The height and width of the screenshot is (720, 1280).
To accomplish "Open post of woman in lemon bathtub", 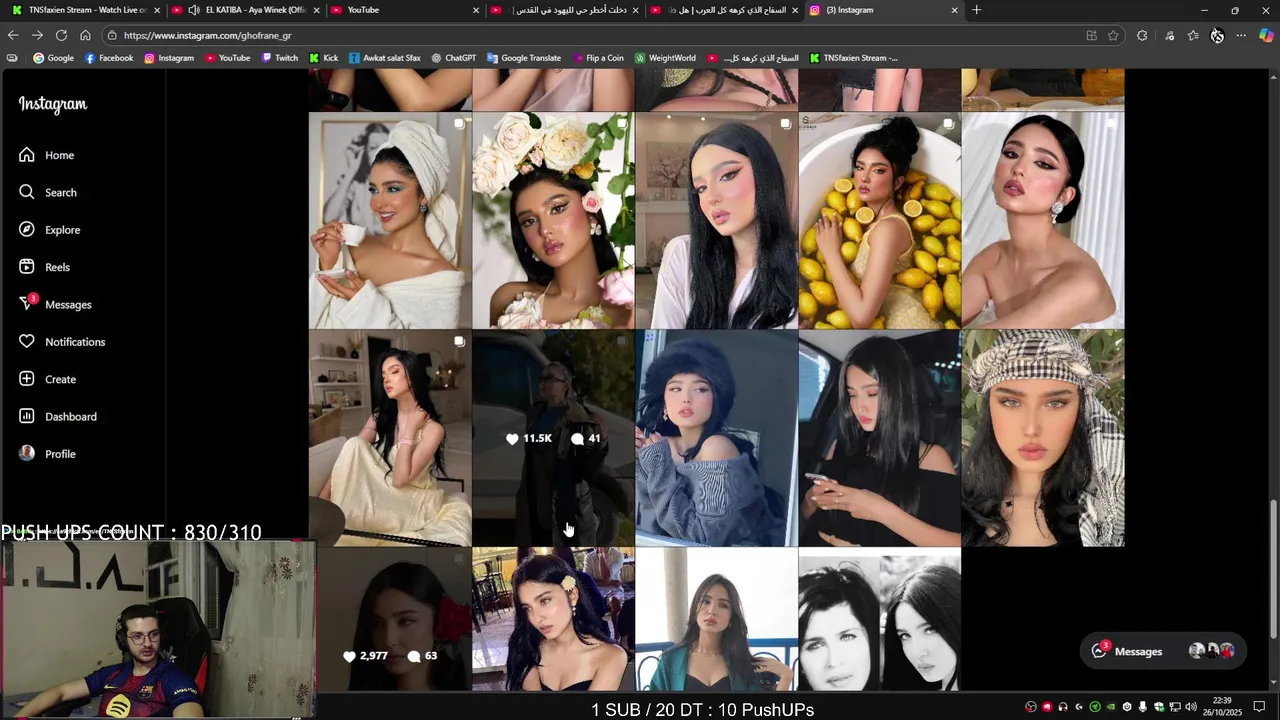I will coord(879,220).
